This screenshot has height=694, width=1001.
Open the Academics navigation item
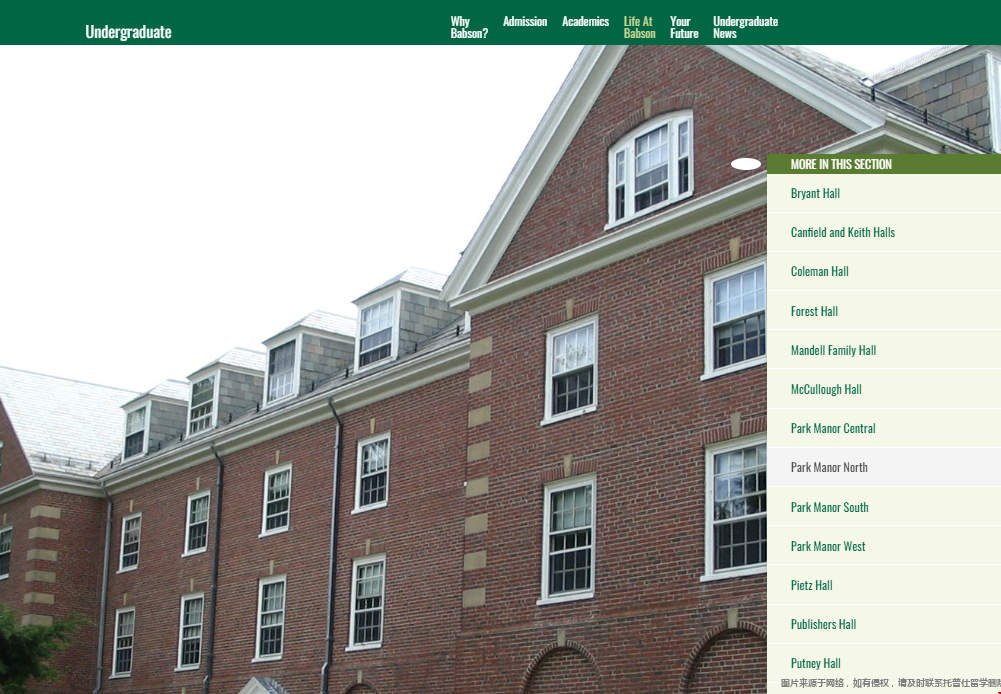(585, 21)
